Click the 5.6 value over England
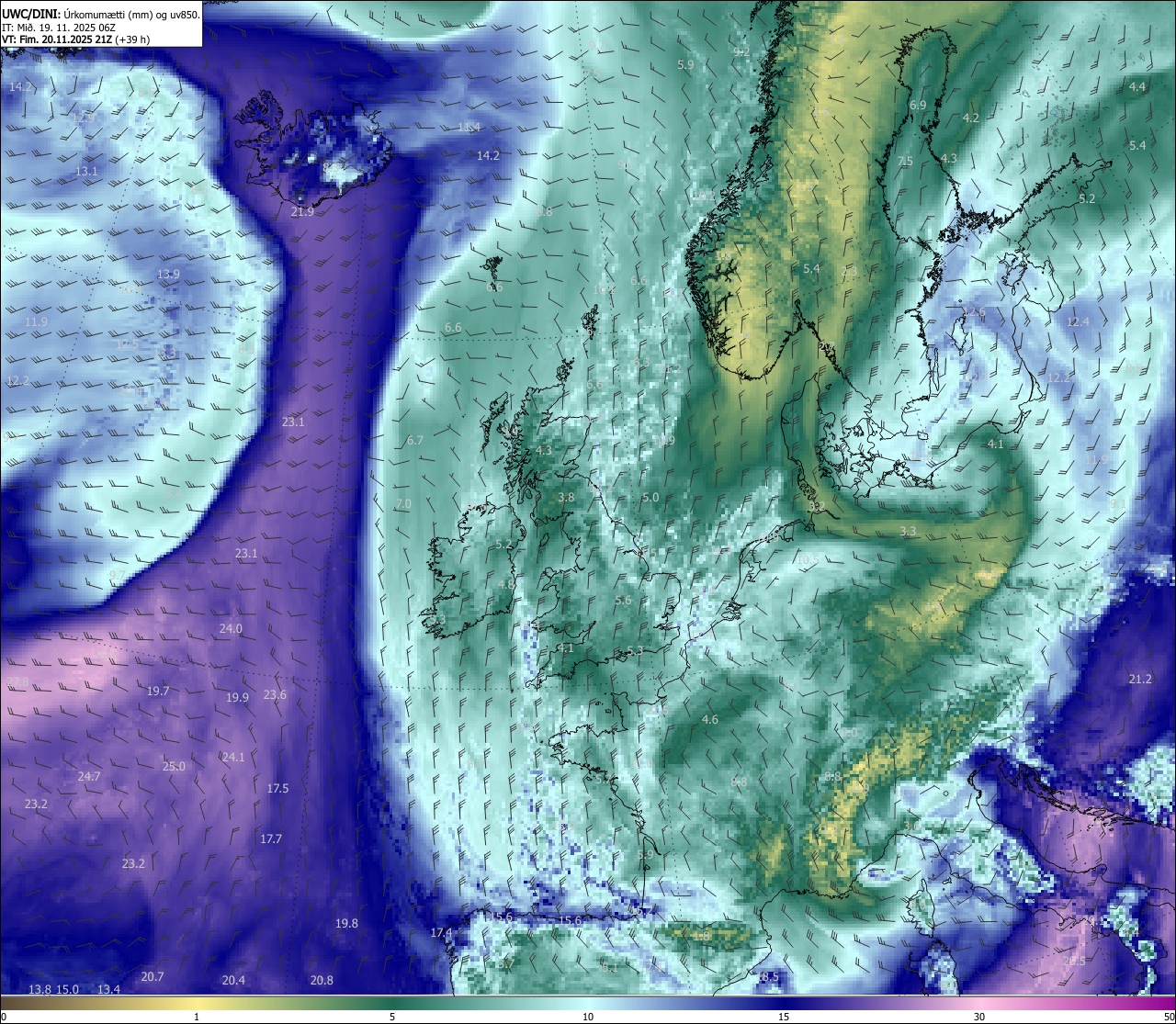This screenshot has width=1176, height=1024. click(x=623, y=600)
